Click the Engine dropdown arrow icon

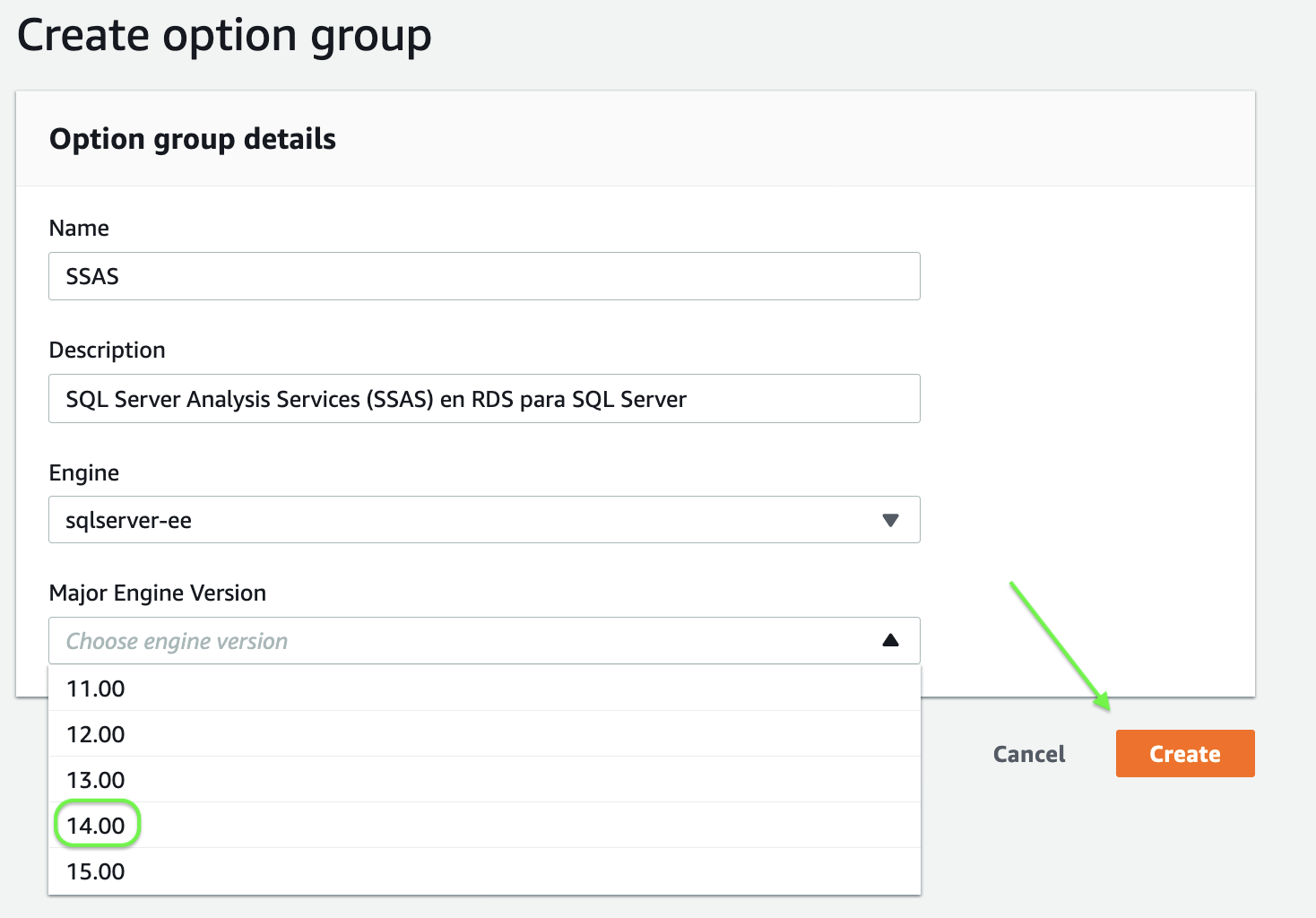point(890,520)
